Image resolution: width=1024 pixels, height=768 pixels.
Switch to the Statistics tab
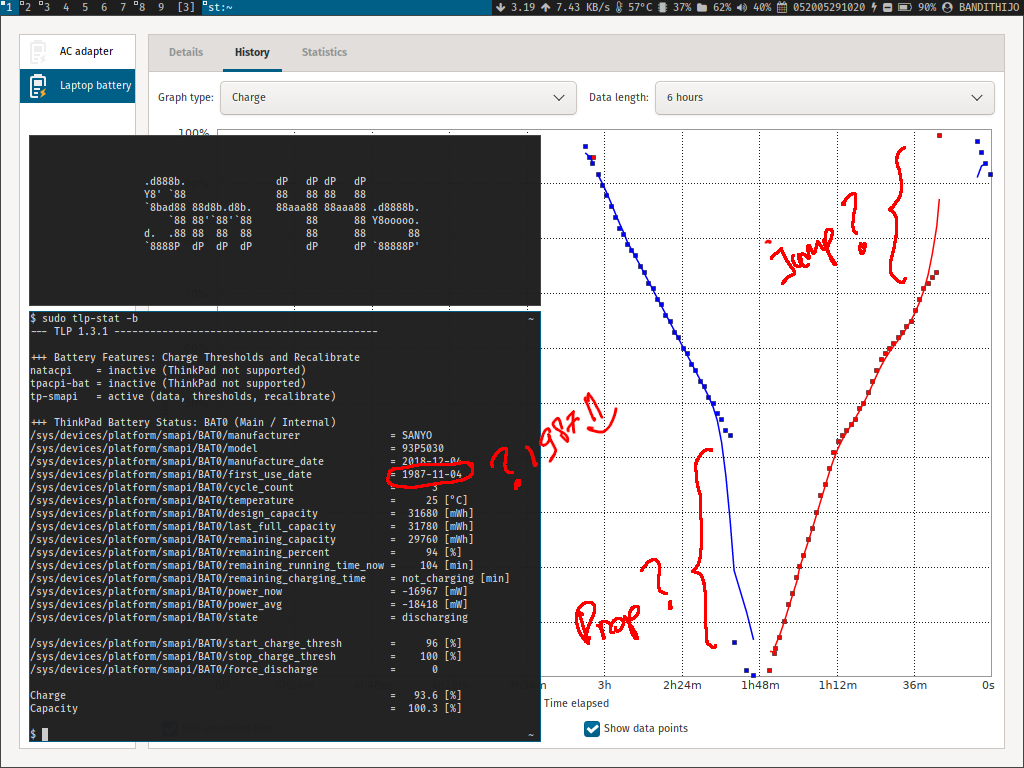coord(324,52)
